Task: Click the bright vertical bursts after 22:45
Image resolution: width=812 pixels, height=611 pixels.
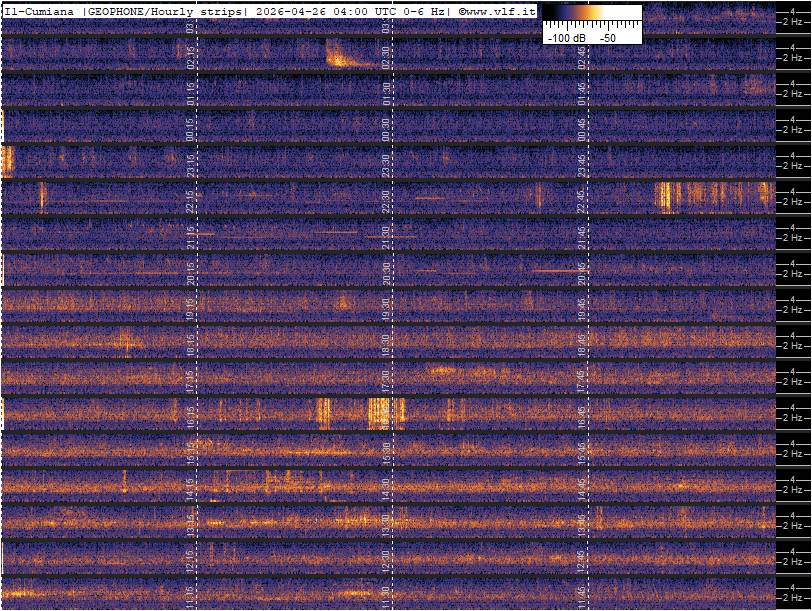Action: coord(710,196)
